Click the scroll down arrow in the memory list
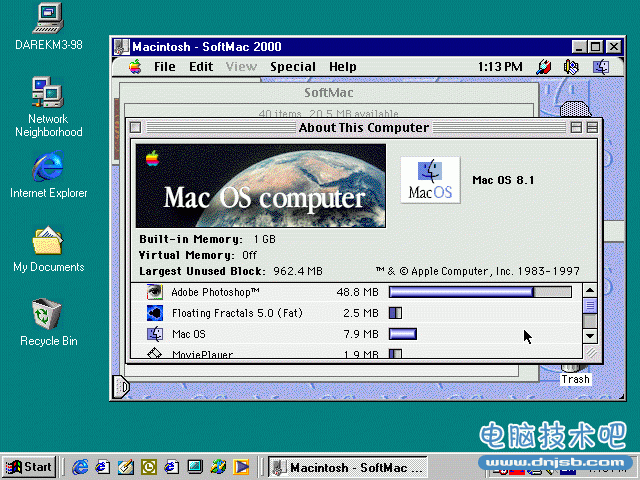Viewport: 640px width, 480px height. pyautogui.click(x=590, y=336)
